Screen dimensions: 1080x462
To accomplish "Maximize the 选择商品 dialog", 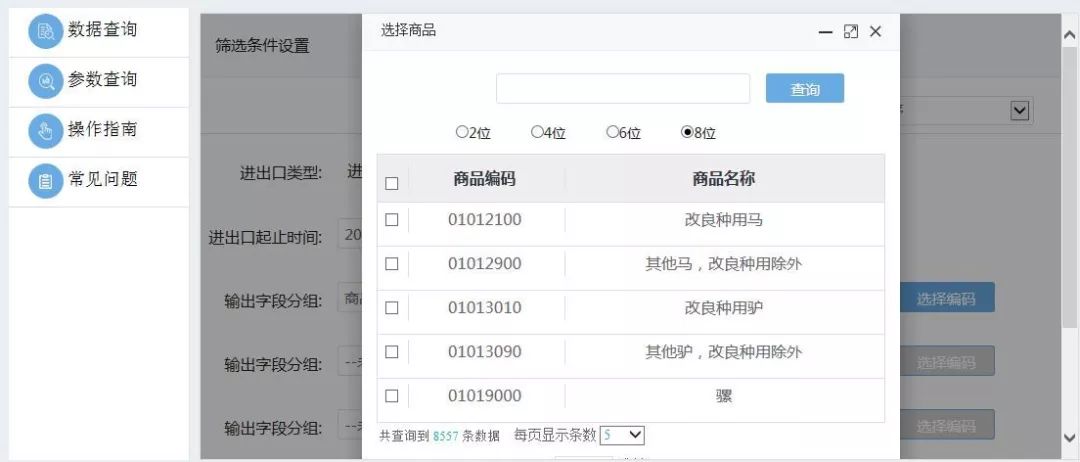I will pos(851,32).
